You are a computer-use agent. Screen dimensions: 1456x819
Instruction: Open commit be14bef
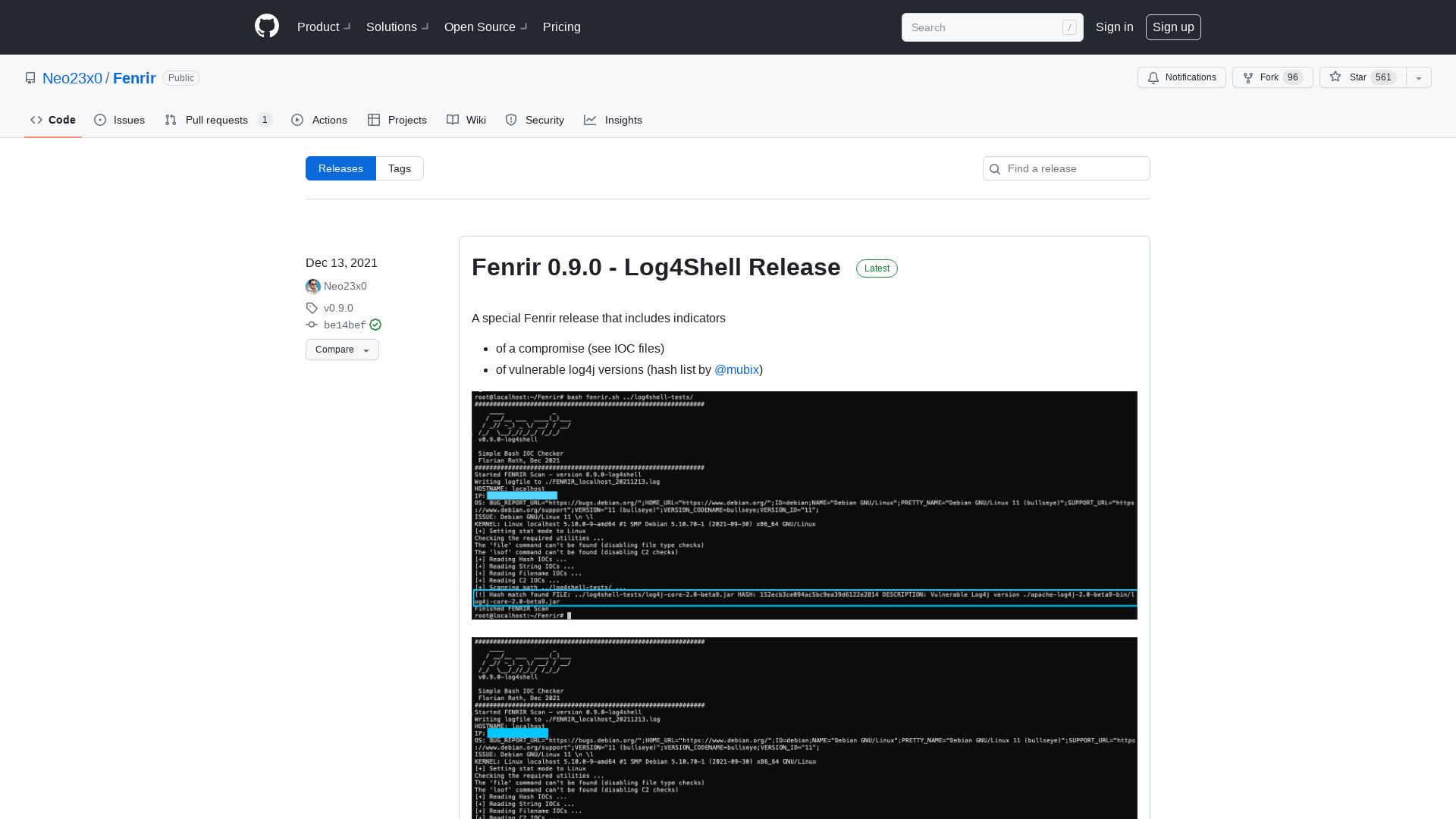(345, 325)
